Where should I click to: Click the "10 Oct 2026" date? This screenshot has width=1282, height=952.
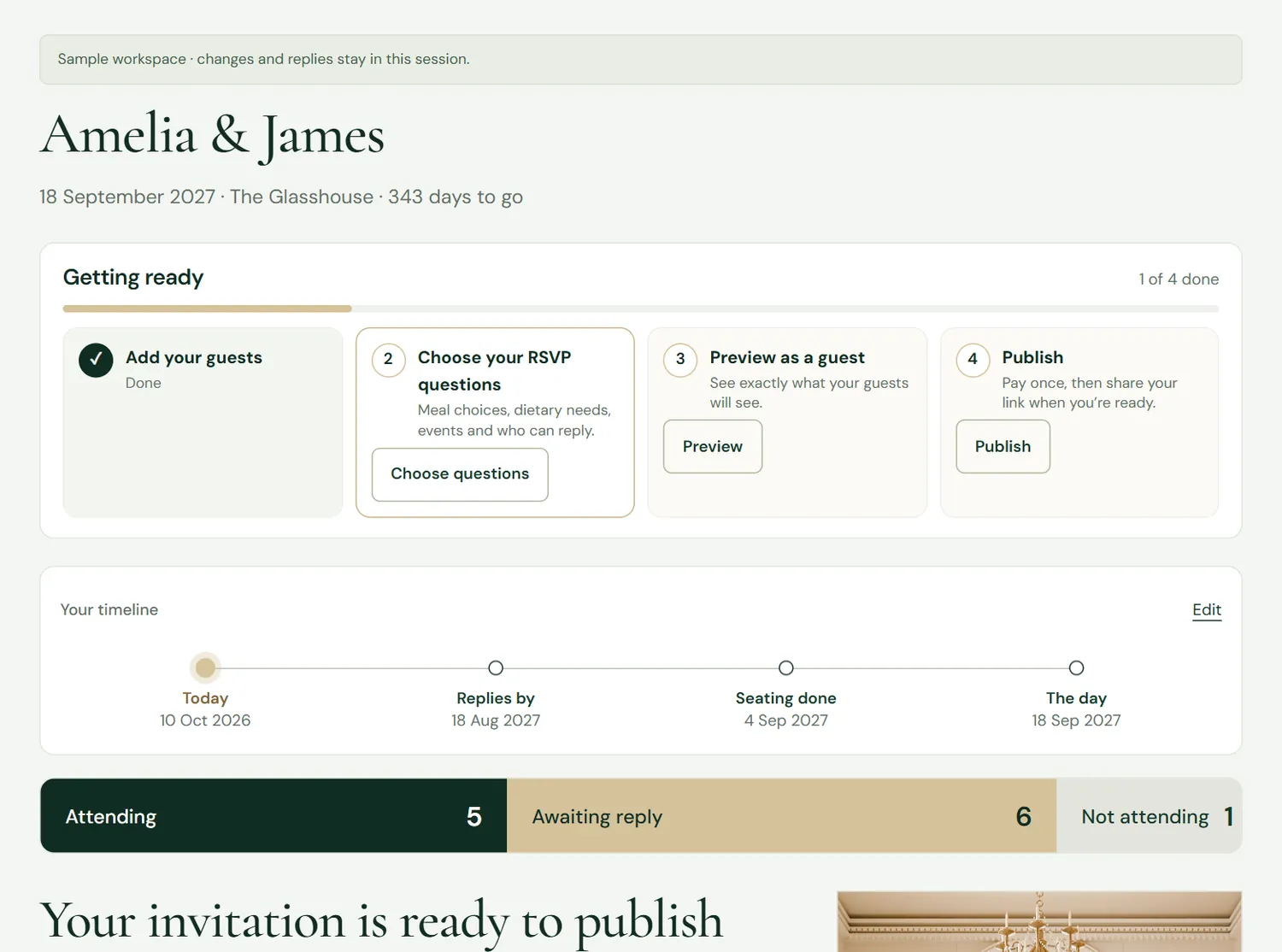205,720
